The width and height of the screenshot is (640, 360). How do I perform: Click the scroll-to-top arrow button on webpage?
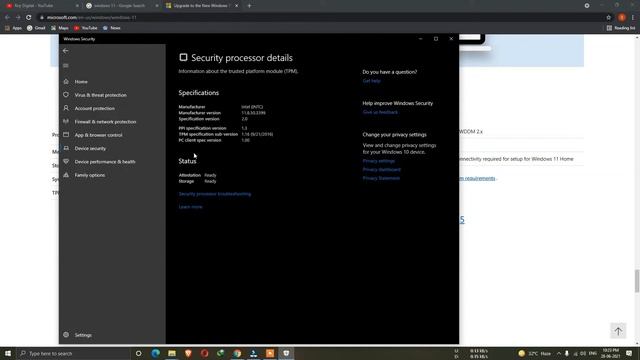pyautogui.click(x=618, y=331)
